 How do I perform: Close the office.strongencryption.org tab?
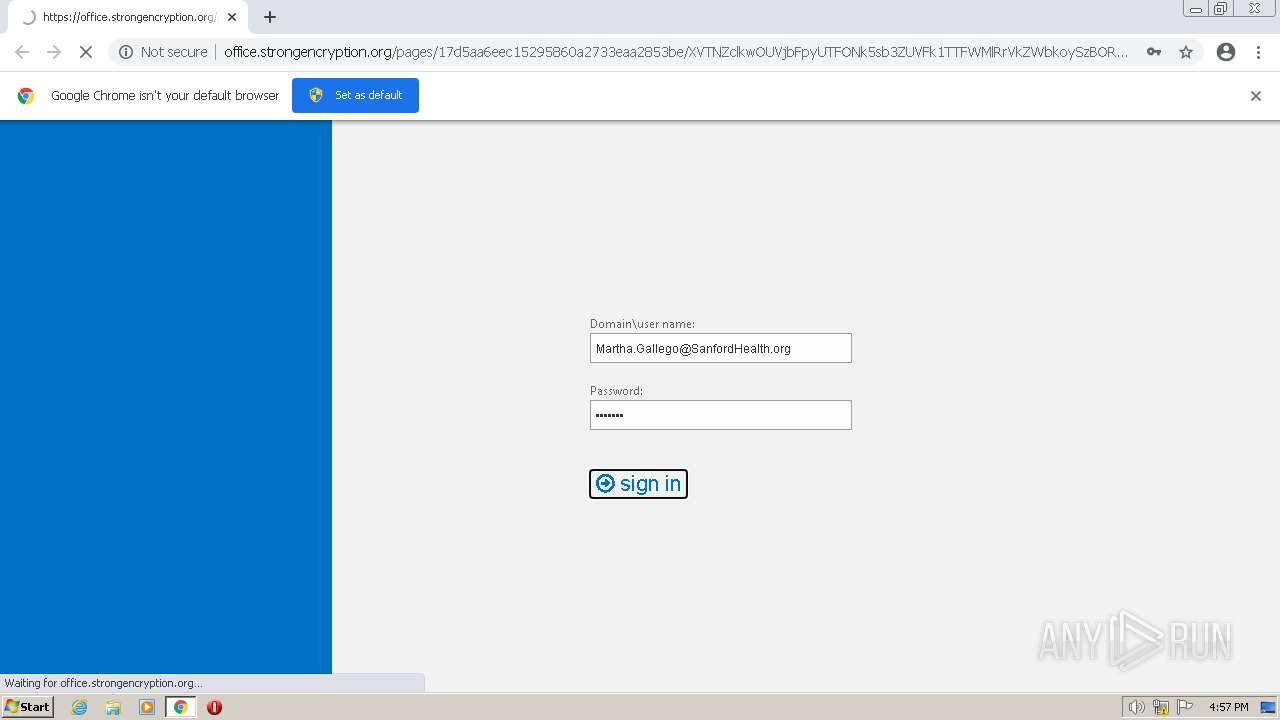point(232,17)
